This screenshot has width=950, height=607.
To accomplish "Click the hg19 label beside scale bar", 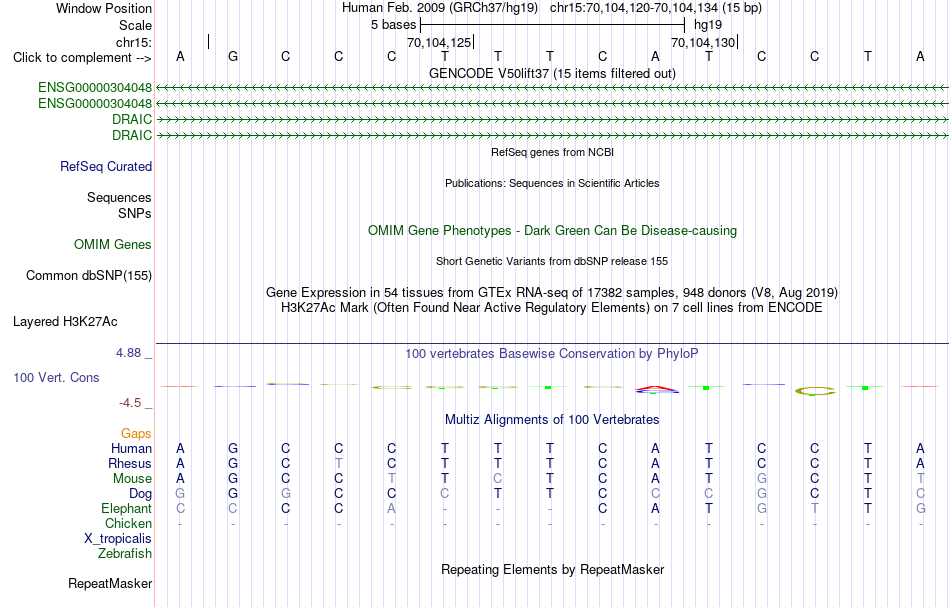I will 708,25.
